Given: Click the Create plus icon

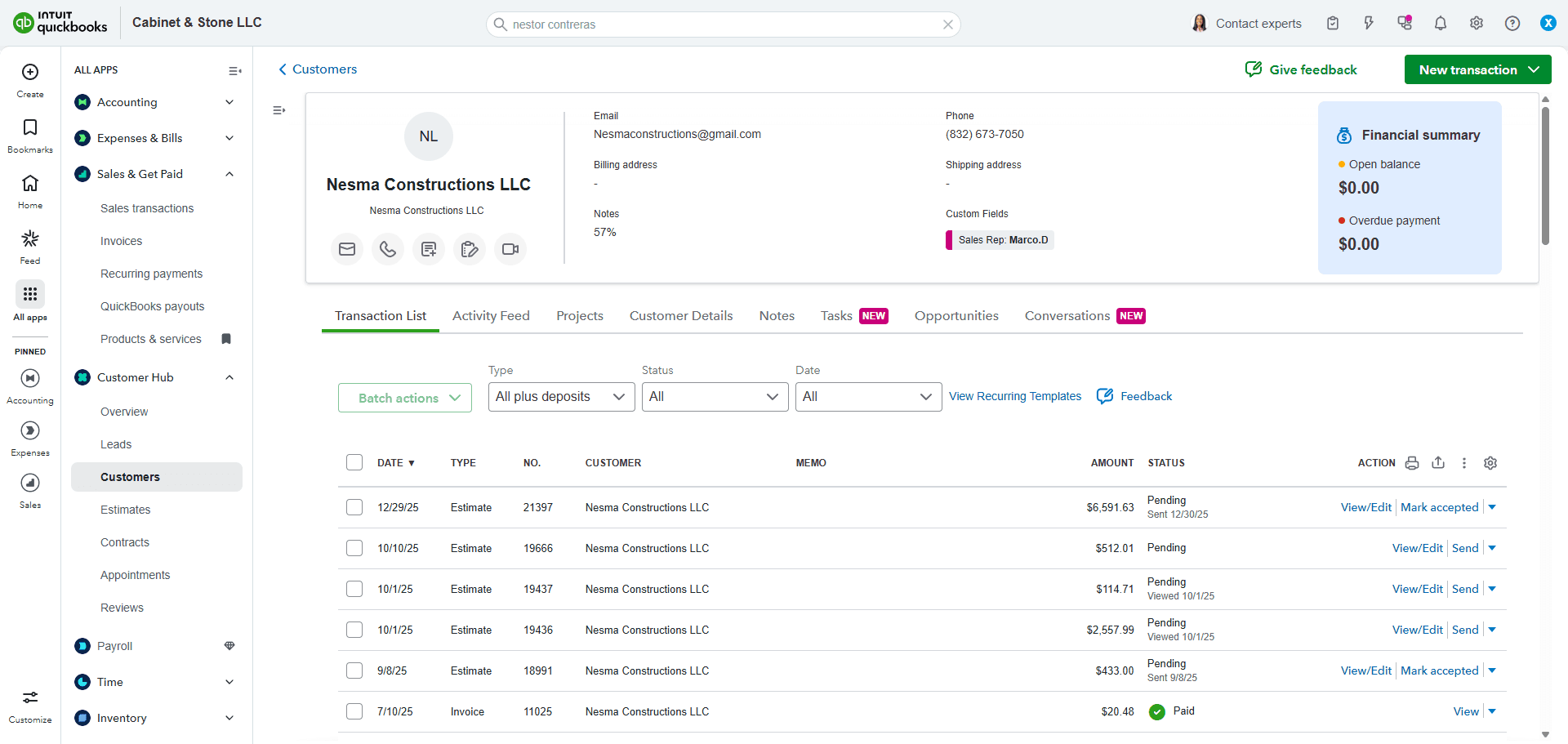Looking at the screenshot, I should (x=30, y=72).
